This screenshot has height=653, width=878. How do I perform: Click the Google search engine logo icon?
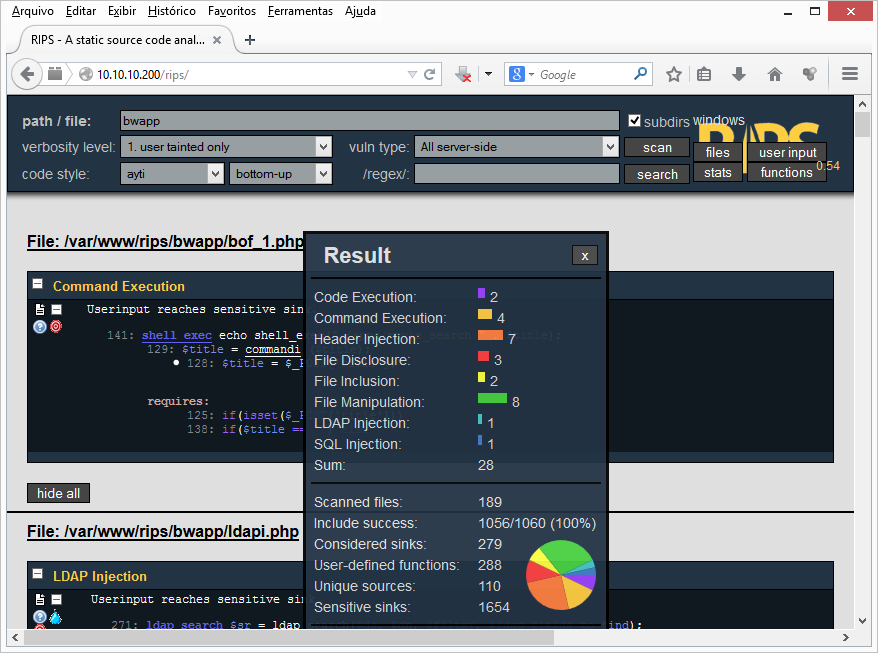pyautogui.click(x=517, y=73)
